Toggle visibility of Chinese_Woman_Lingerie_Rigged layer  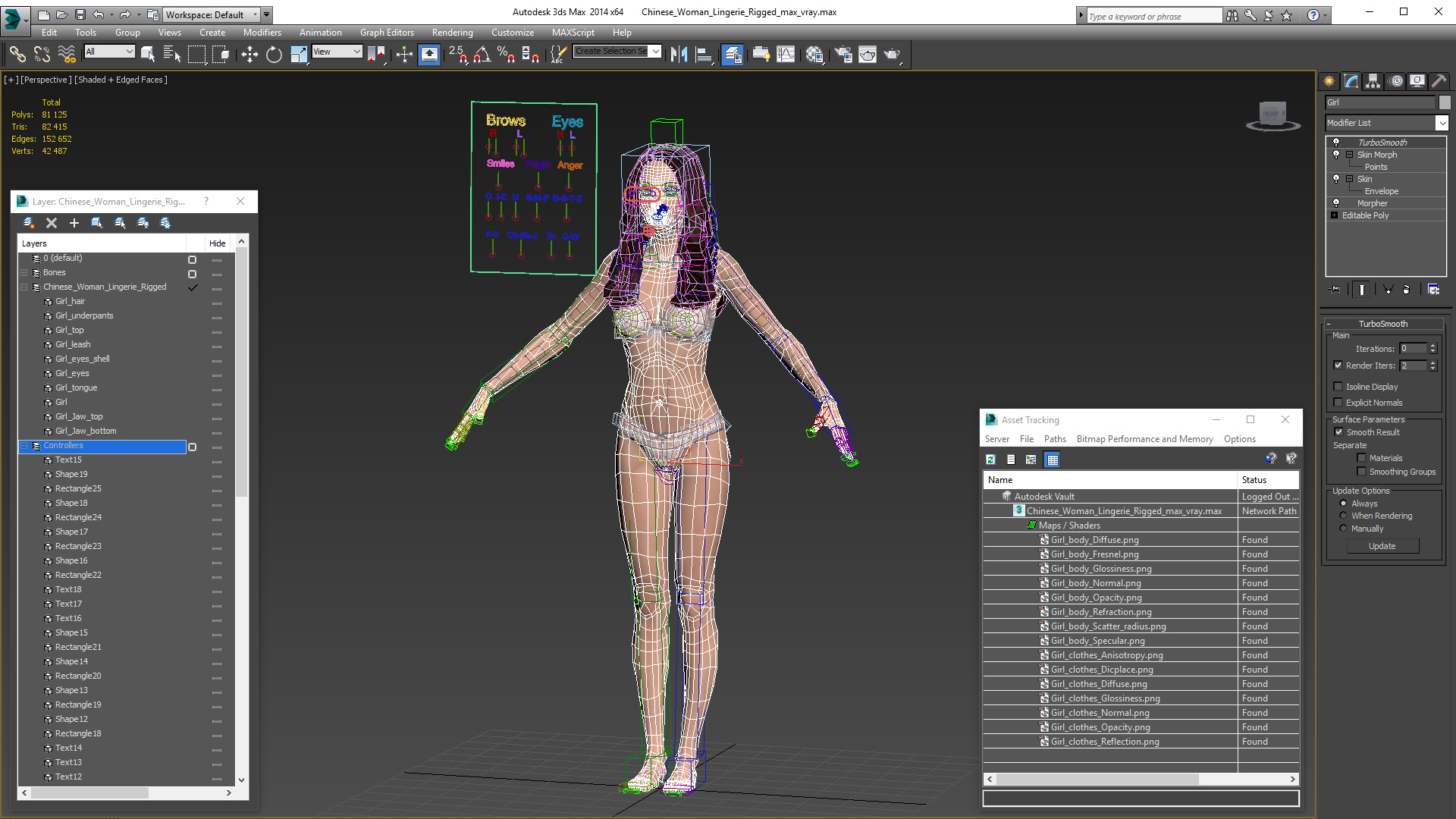click(192, 287)
